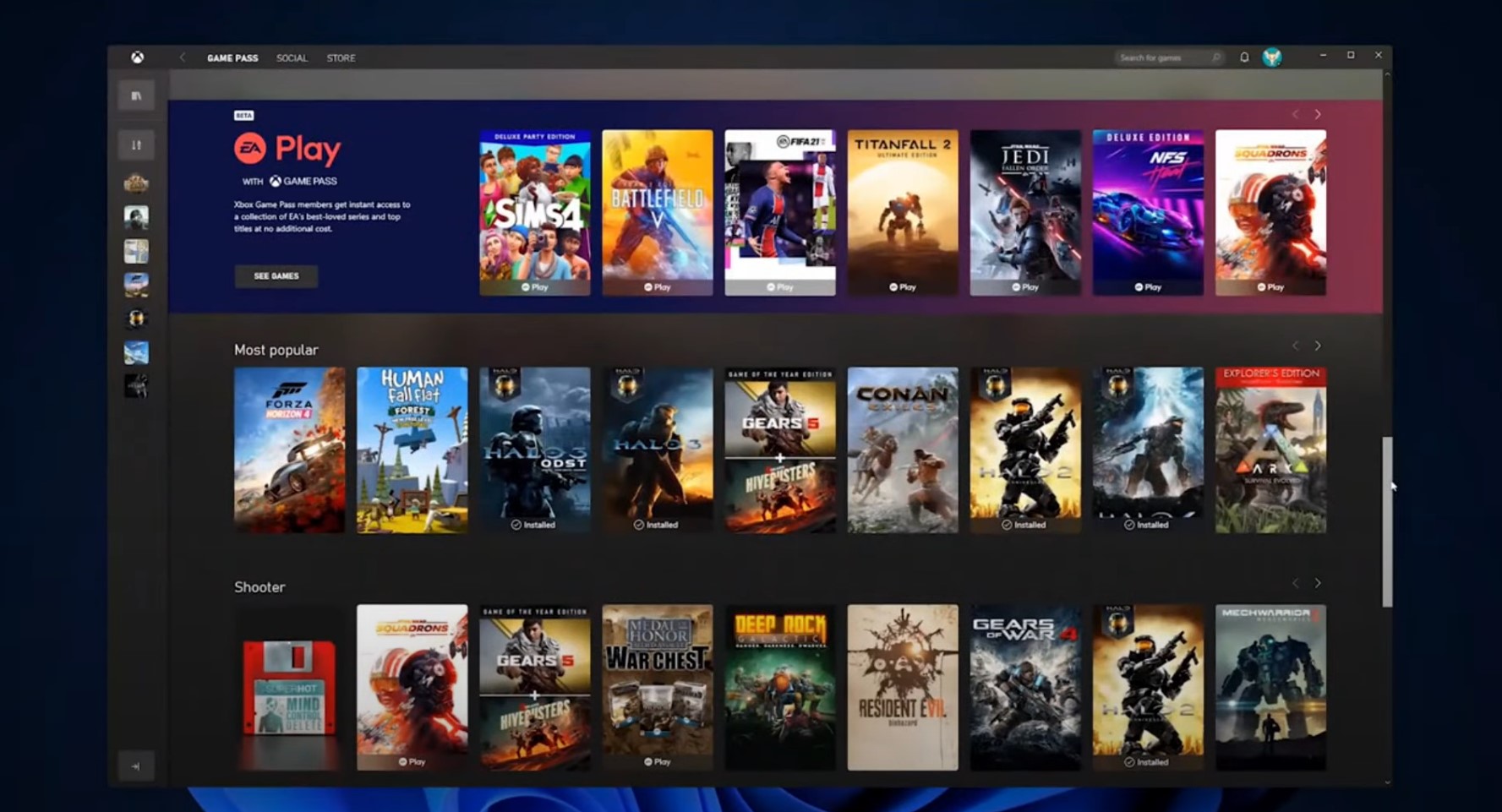
Task: Switch to the Social tab
Action: point(292,58)
